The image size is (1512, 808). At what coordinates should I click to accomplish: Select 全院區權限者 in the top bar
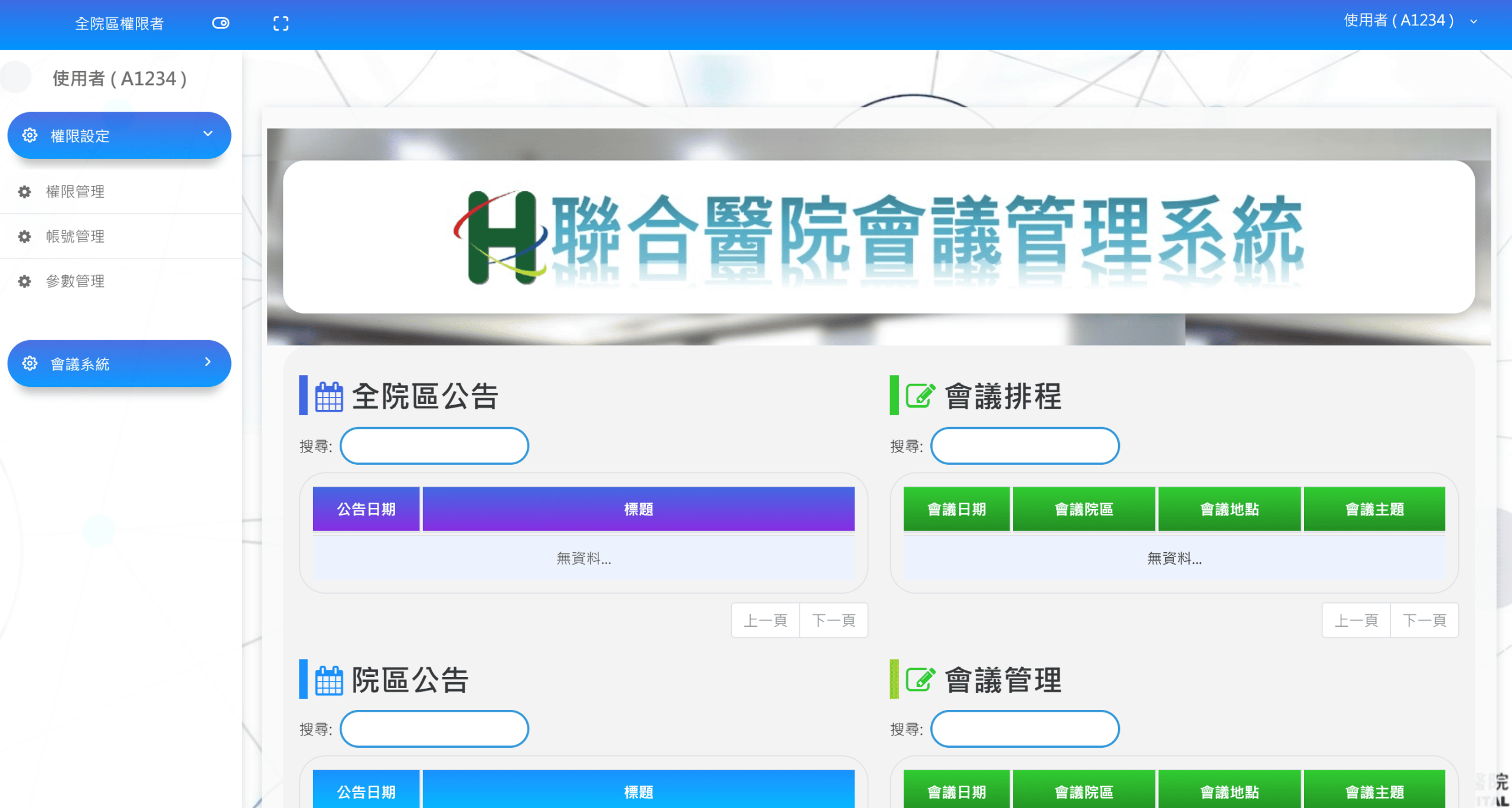(120, 24)
